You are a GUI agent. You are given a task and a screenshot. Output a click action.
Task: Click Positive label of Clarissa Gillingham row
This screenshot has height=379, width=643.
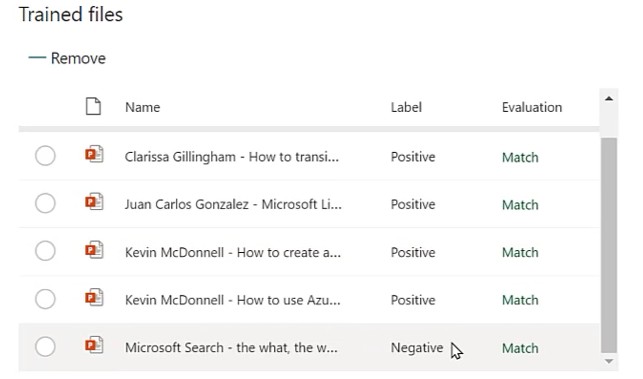point(413,157)
